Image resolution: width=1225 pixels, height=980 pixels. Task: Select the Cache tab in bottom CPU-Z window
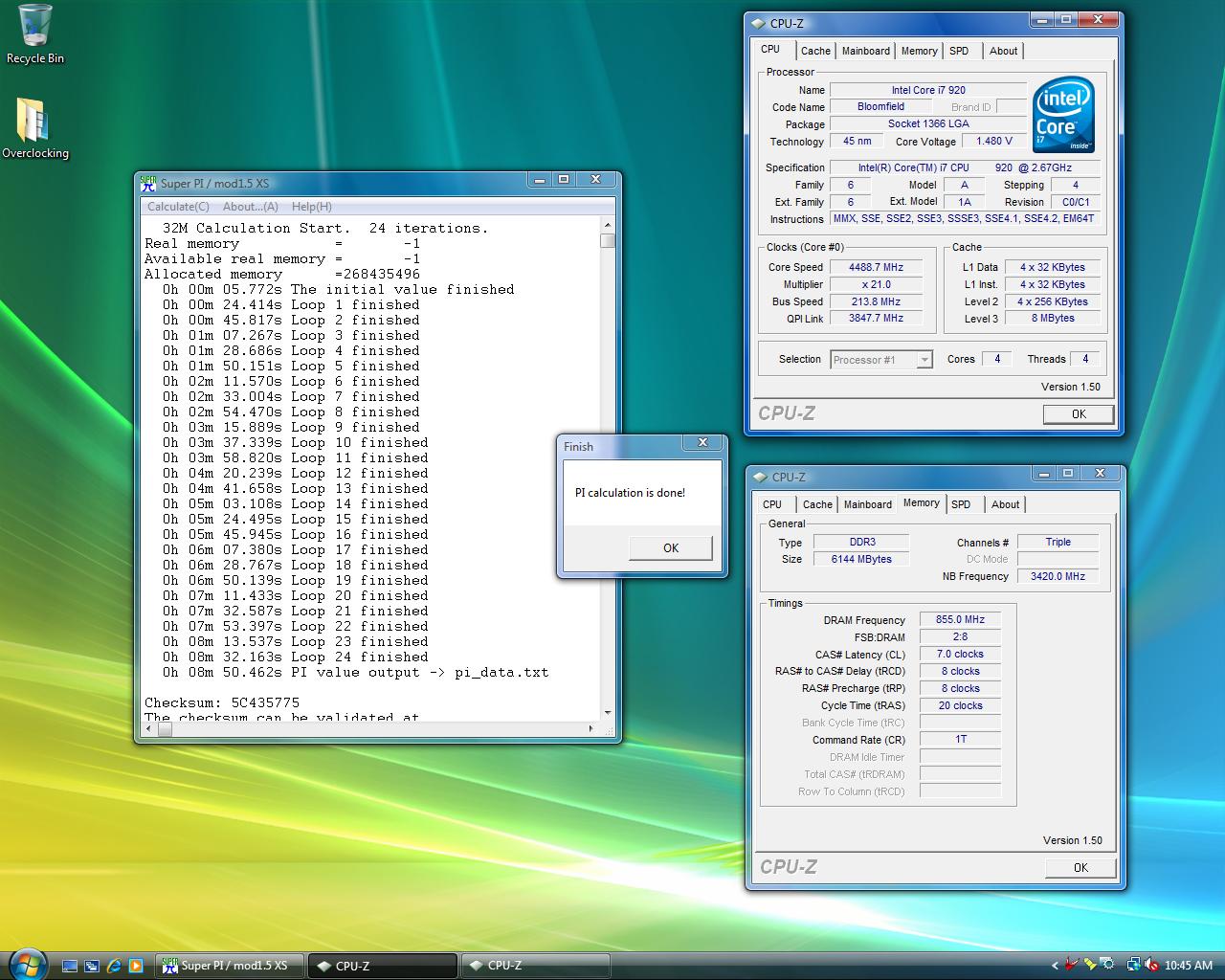[817, 504]
